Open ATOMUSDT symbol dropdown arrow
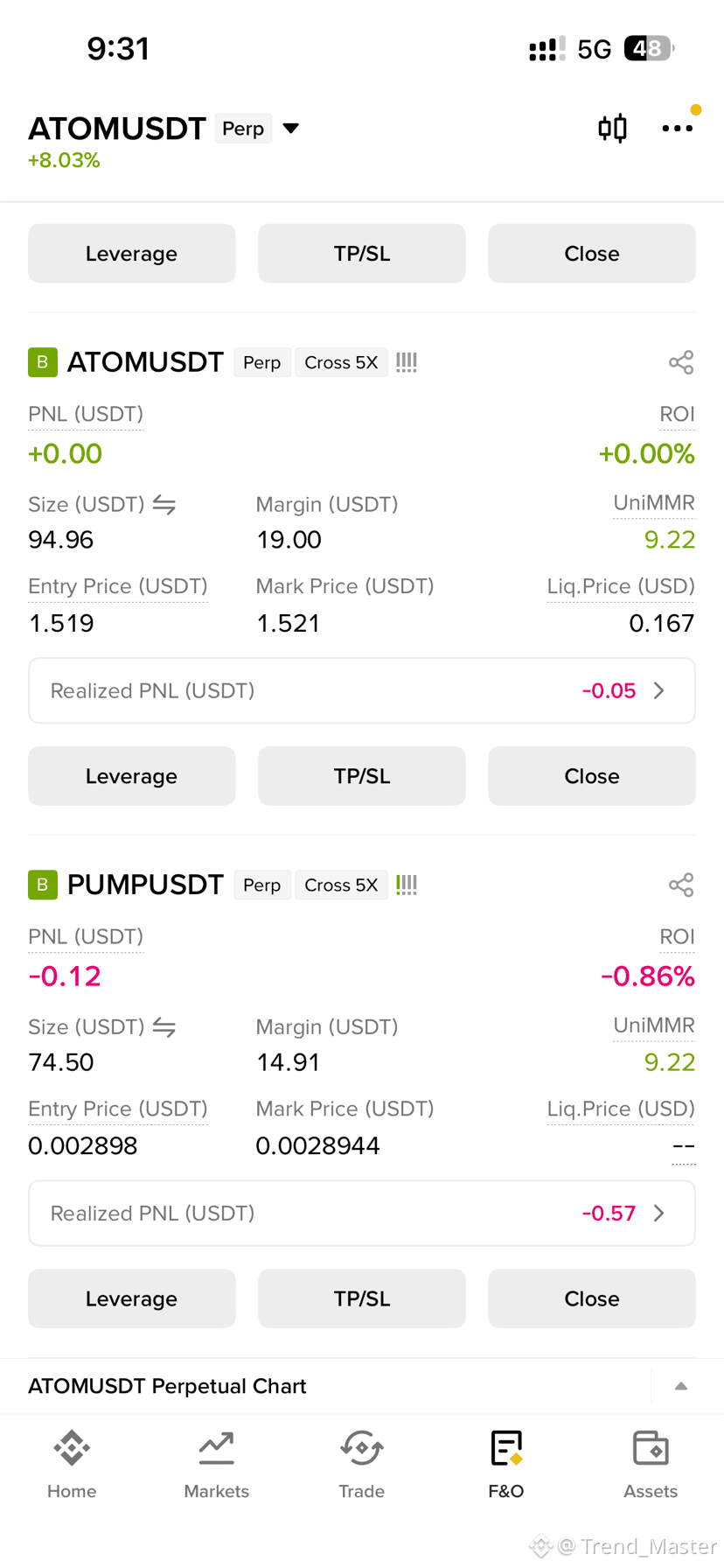The width and height of the screenshot is (724, 1568). [x=291, y=129]
